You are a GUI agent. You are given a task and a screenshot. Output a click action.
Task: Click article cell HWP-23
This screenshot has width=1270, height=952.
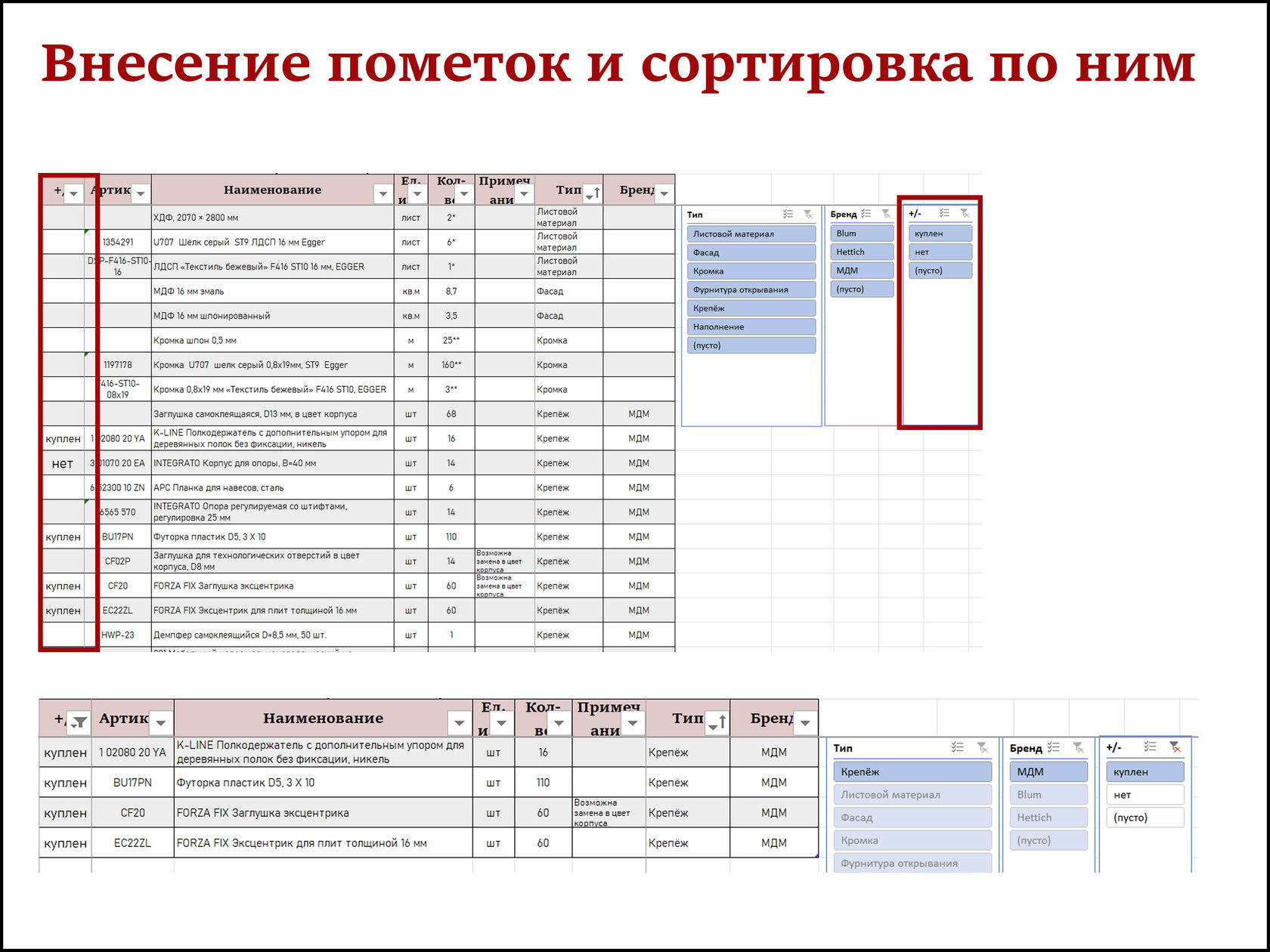click(118, 635)
